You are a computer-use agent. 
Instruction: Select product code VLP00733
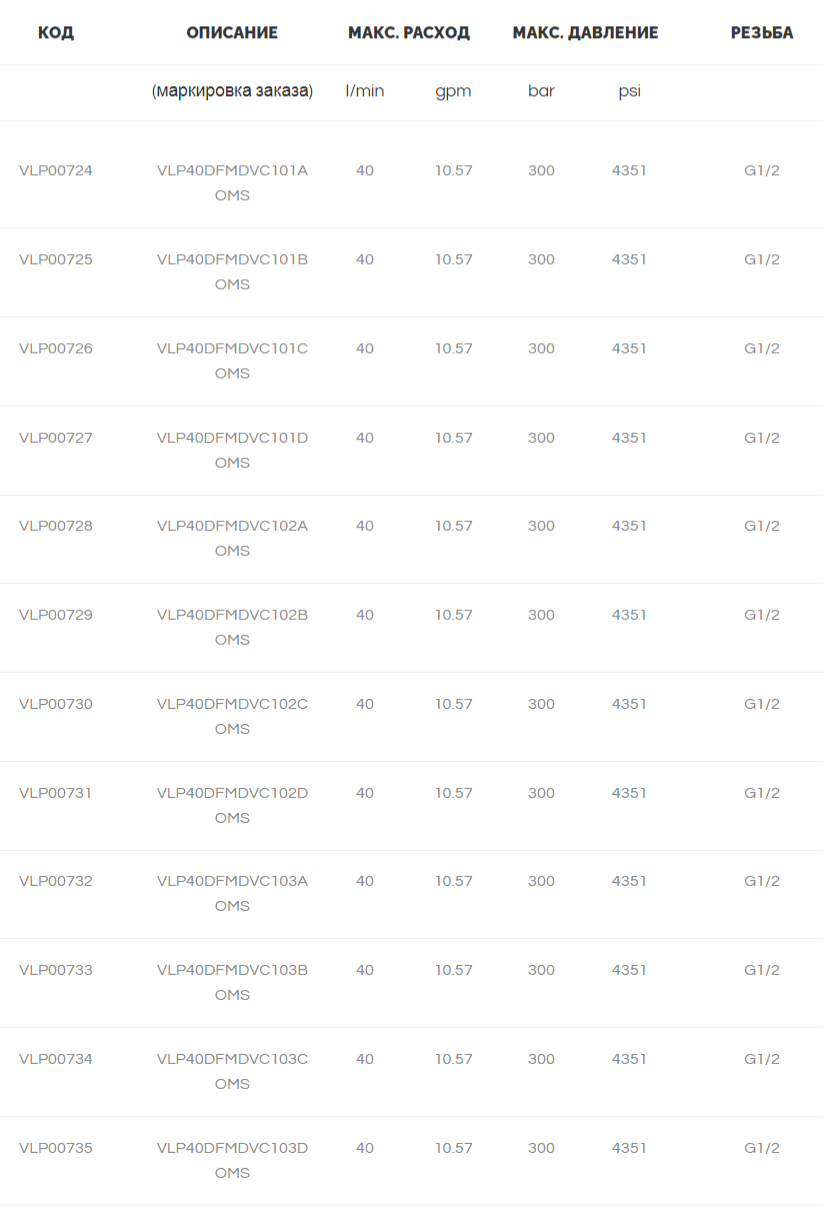point(56,970)
